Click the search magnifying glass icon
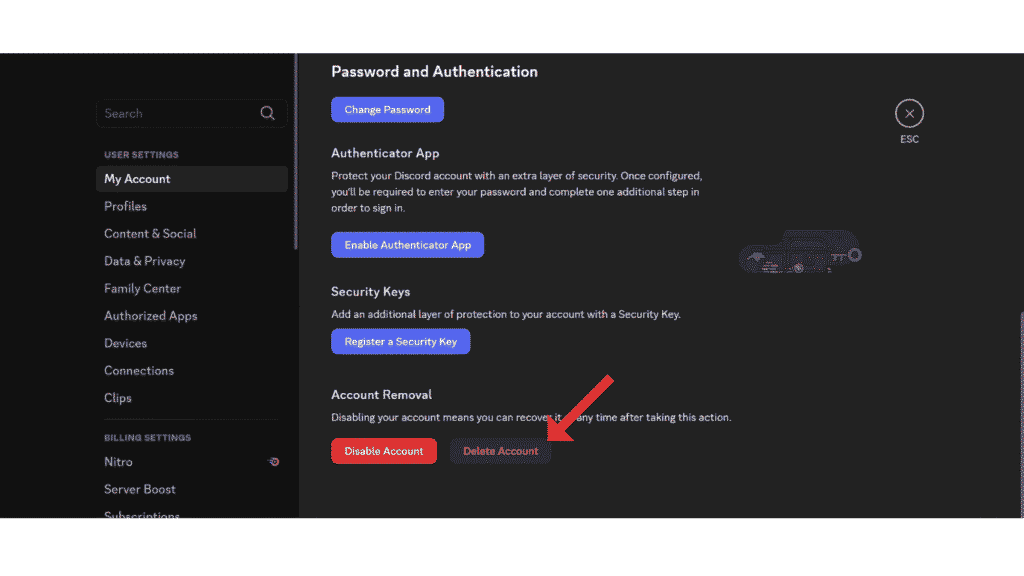Screen dimensions: 1024x576 [267, 113]
